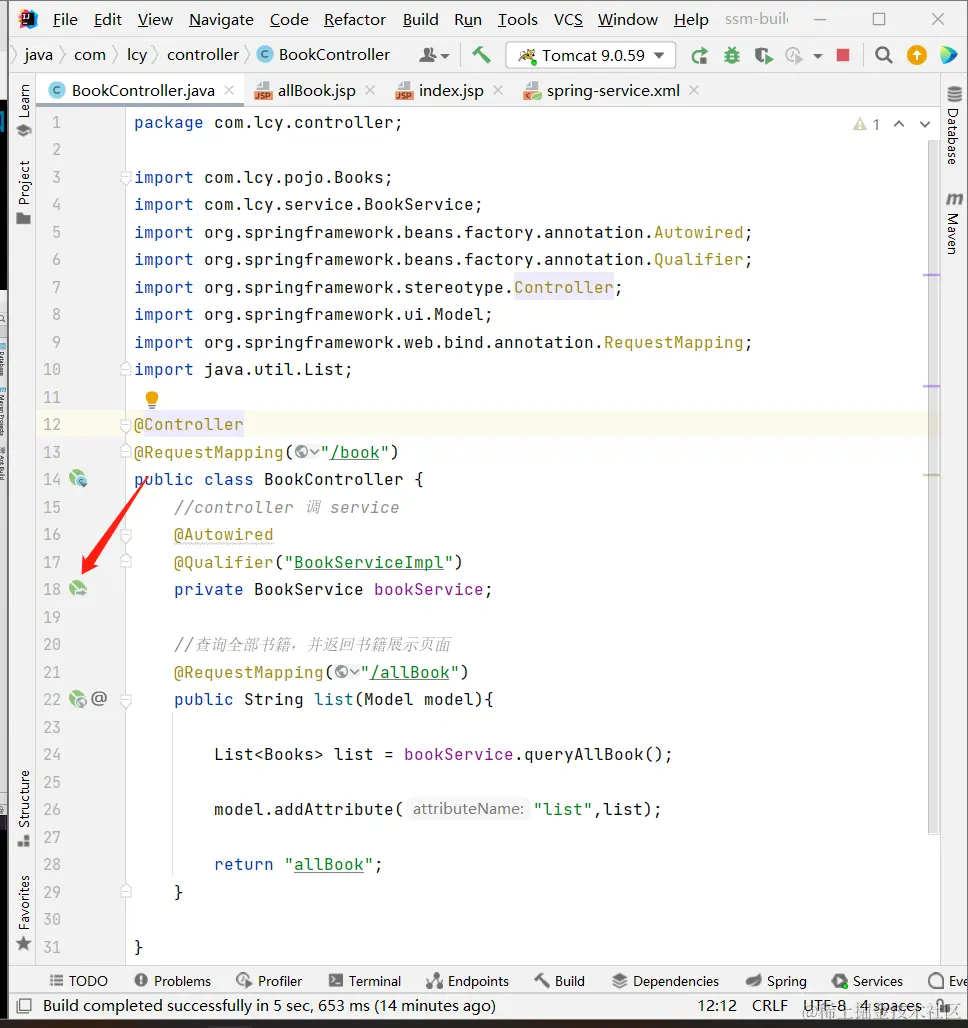Follow the "BookServiceImpl" qualifier link
This screenshot has width=968, height=1028.
(369, 562)
